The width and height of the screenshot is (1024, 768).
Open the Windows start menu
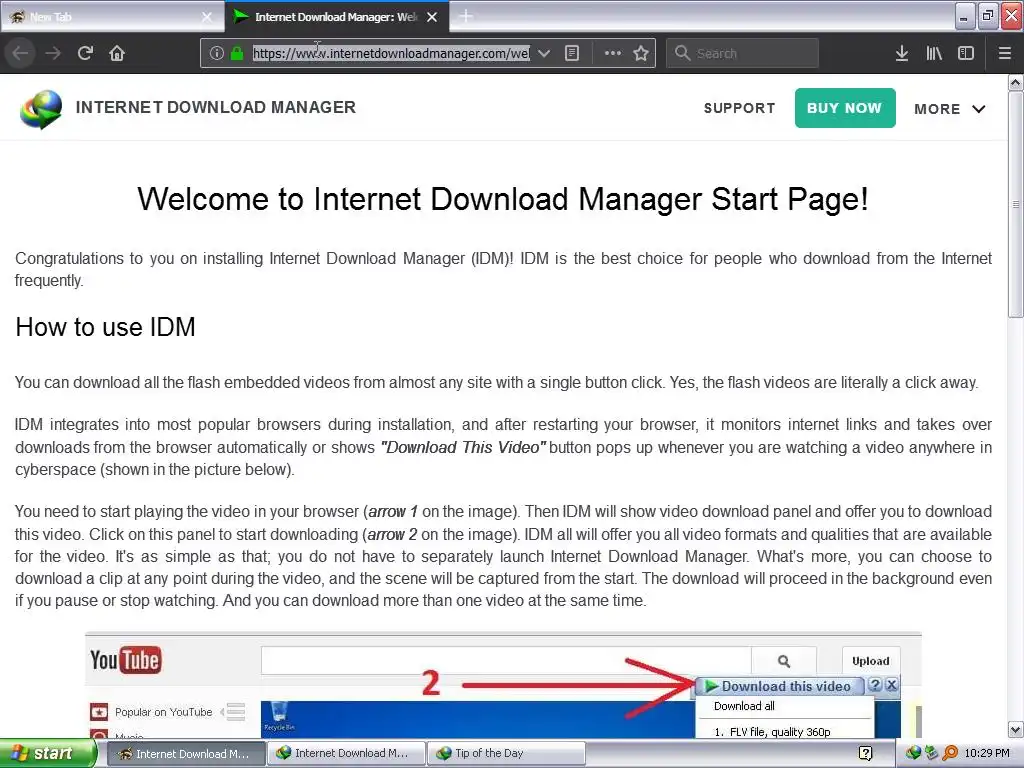pos(47,753)
